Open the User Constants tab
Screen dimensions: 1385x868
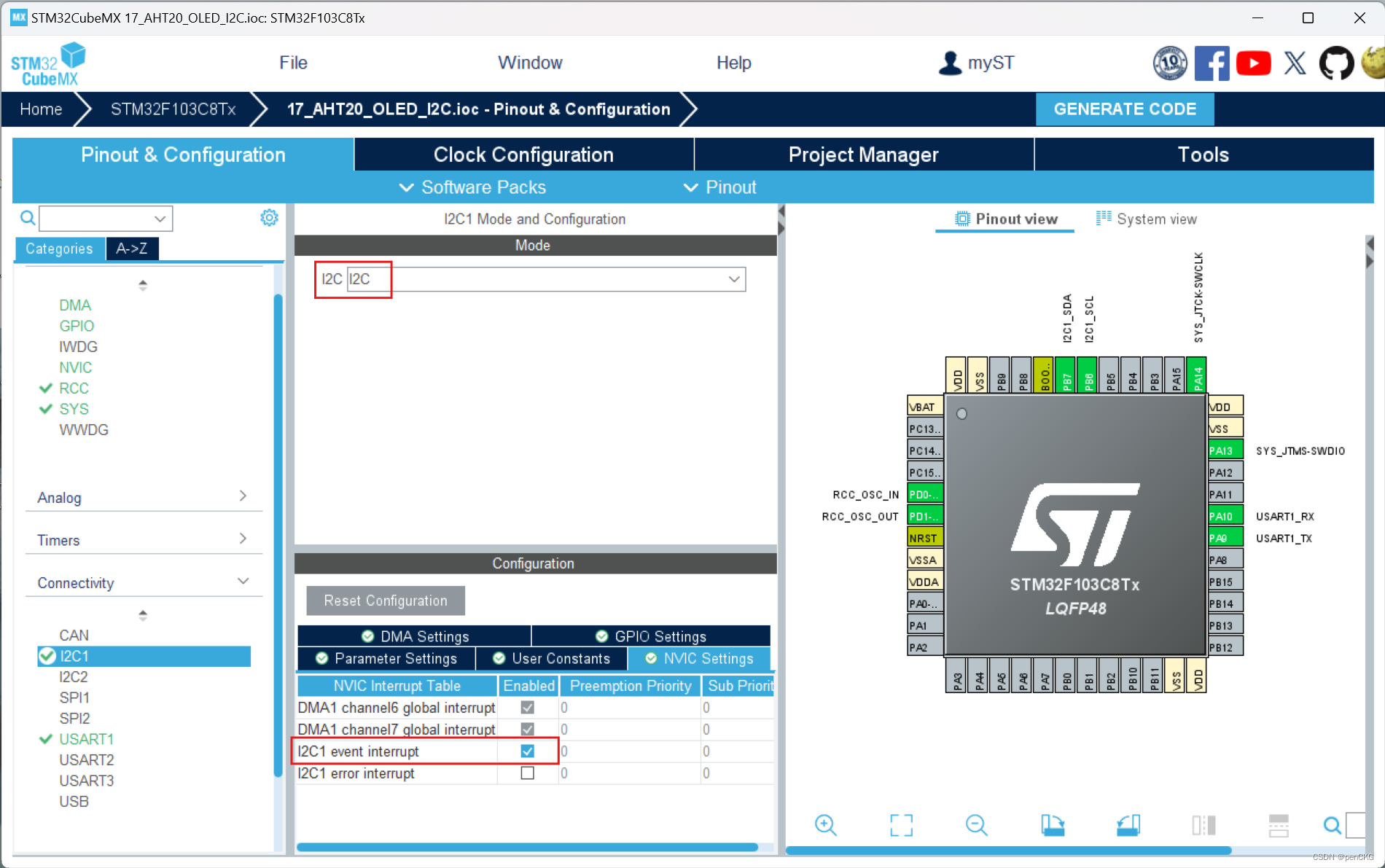click(551, 658)
